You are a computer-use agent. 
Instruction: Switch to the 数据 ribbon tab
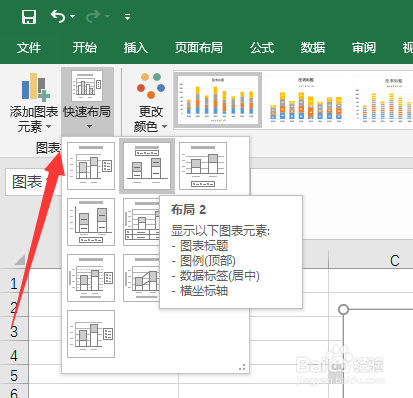click(313, 48)
